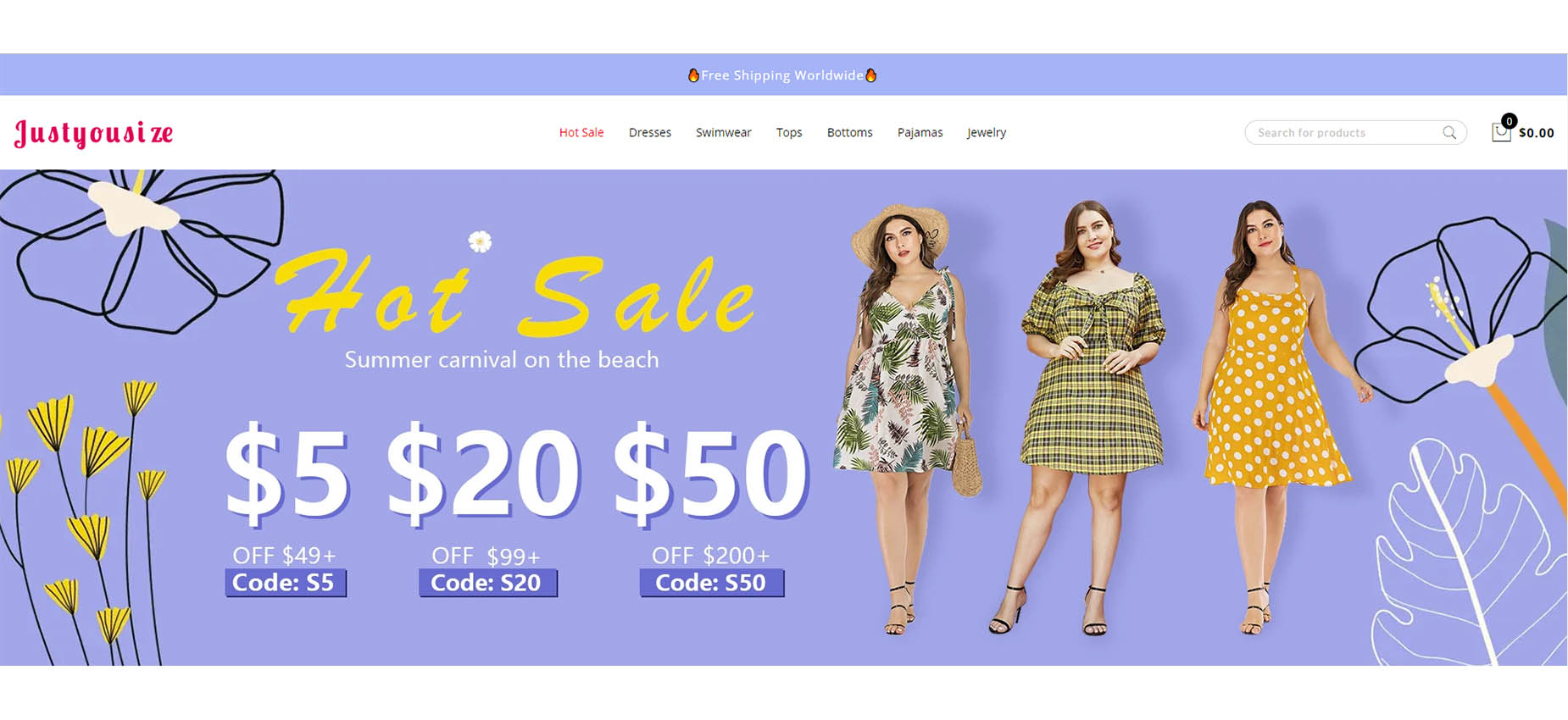Click the Code: S20 coupon label

point(487,583)
